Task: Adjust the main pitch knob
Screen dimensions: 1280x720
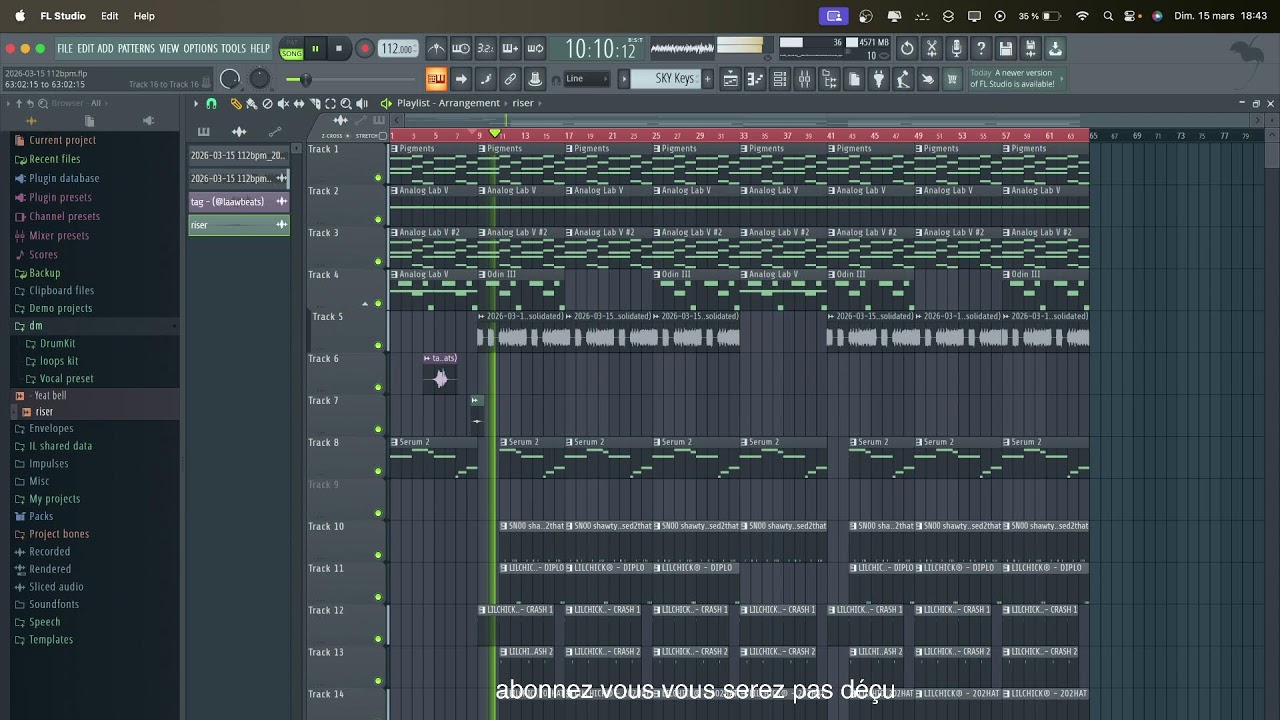Action: 260,79
